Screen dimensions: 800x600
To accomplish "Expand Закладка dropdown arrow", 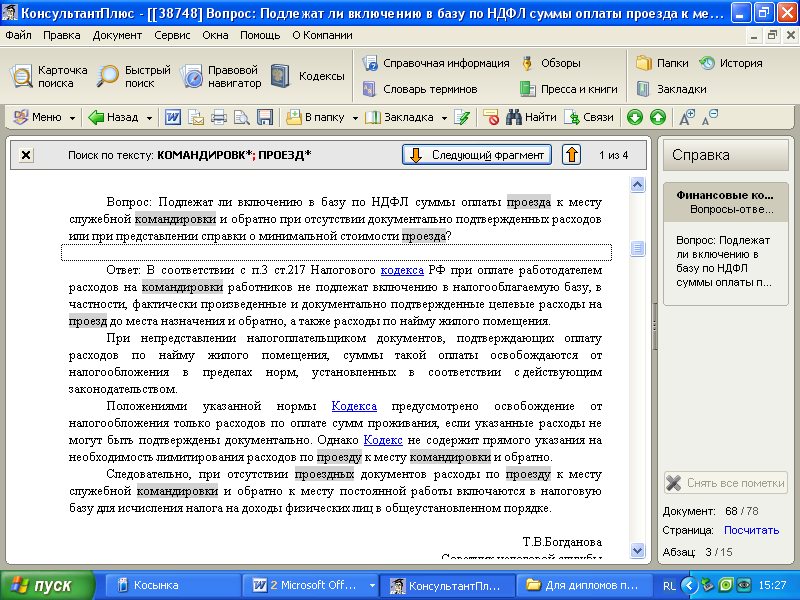I will (444, 118).
